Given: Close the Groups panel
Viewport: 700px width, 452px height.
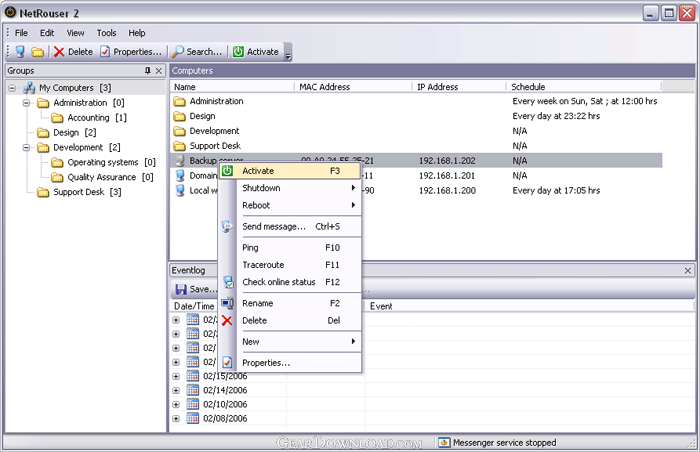Looking at the screenshot, I should [x=158, y=71].
